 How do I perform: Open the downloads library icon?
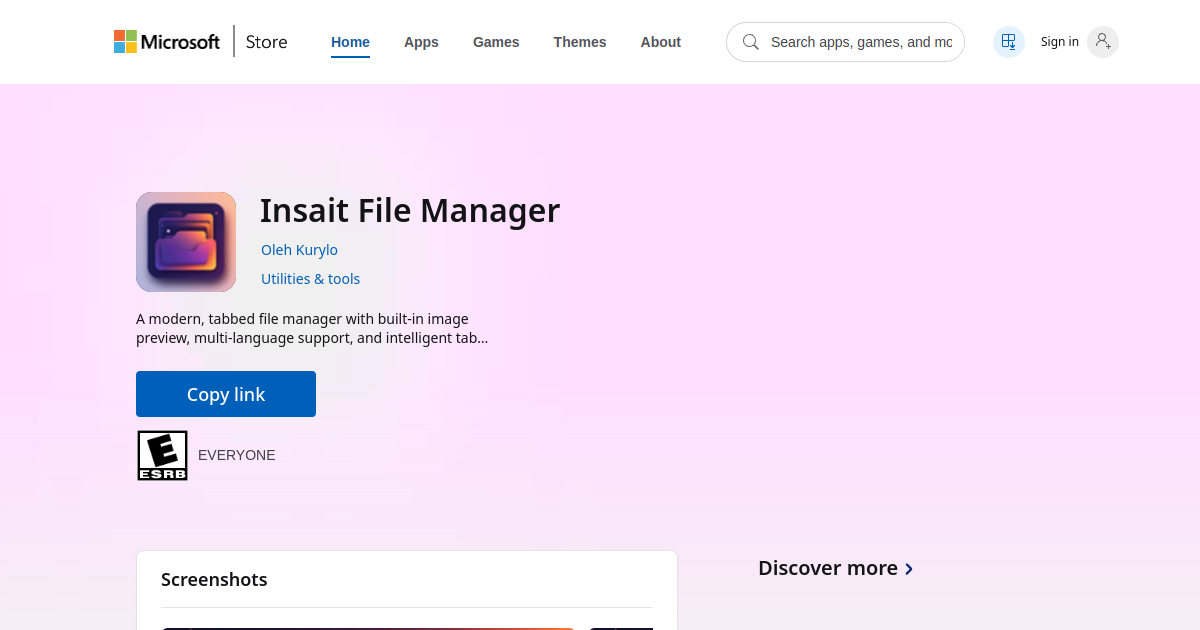pos(1009,42)
